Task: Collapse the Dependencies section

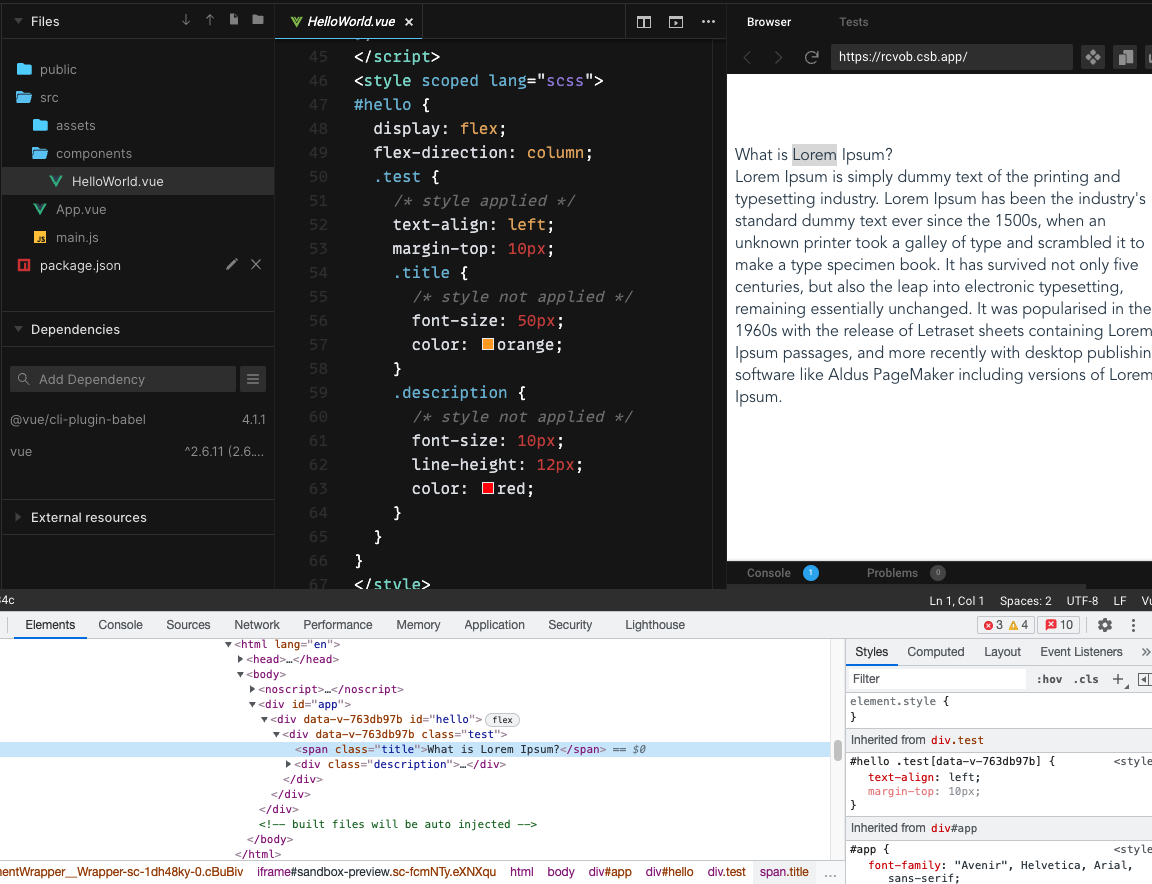Action: point(18,329)
